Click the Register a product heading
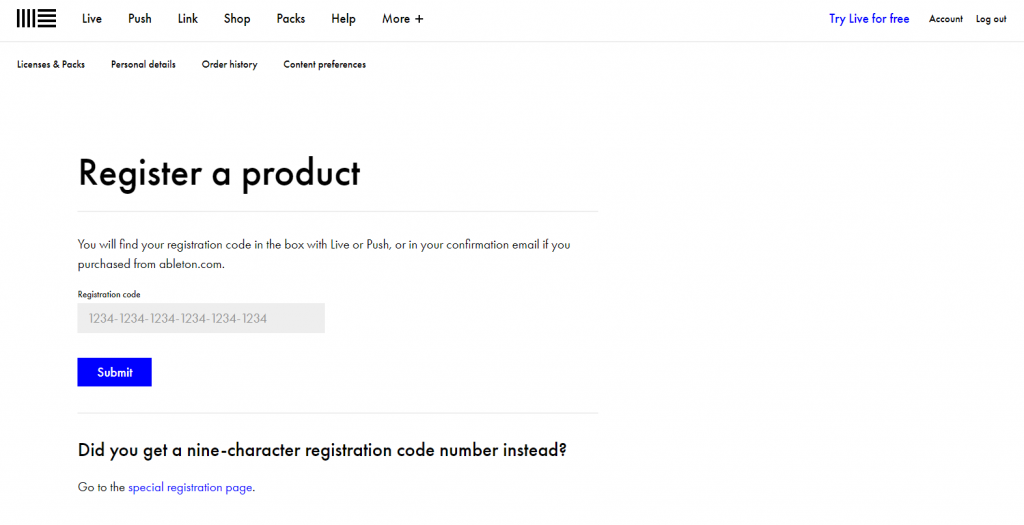The height and width of the screenshot is (525, 1024). 219,173
